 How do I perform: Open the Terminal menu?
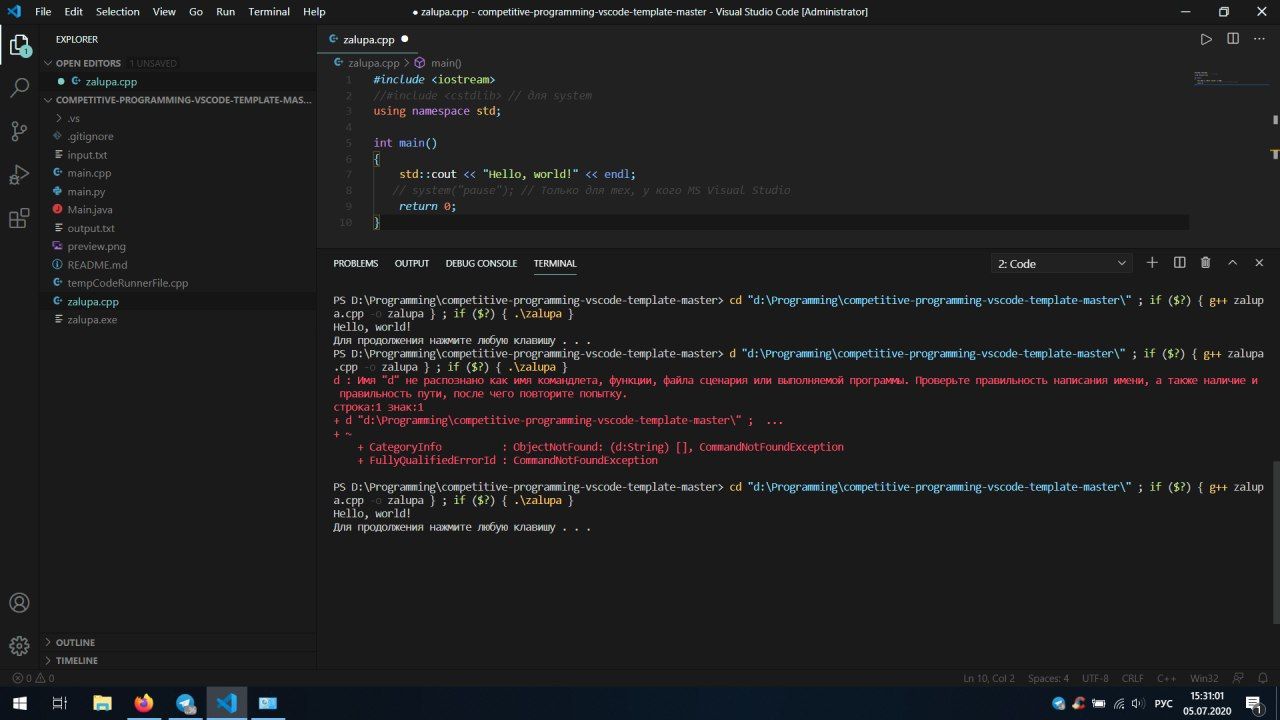tap(269, 12)
